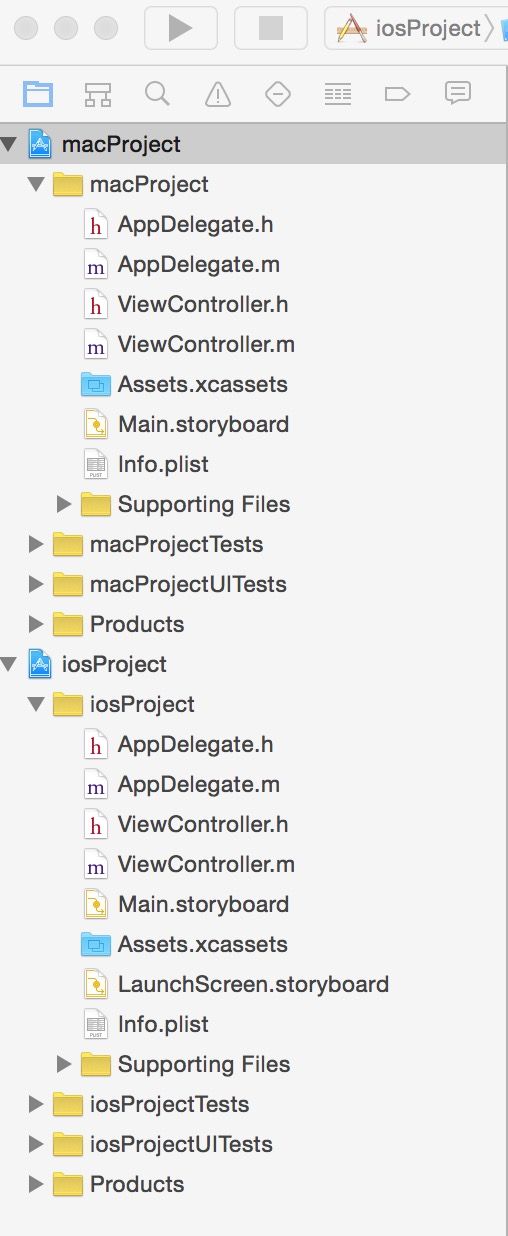
Task: Open the Report navigator speech bubble icon
Action: click(457, 94)
